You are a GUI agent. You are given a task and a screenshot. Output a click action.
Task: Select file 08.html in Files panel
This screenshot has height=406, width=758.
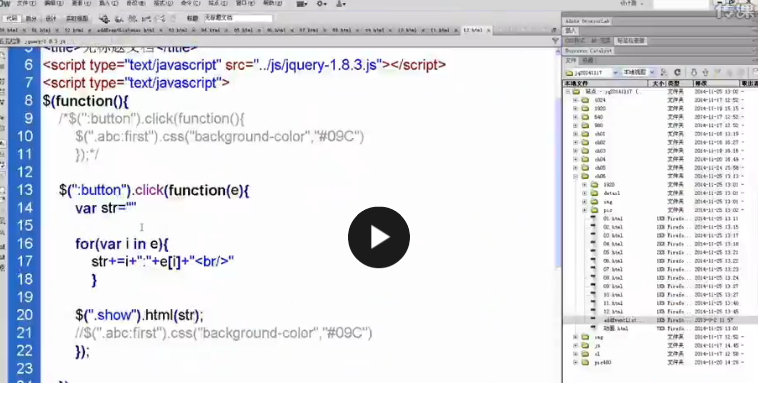[x=612, y=278]
